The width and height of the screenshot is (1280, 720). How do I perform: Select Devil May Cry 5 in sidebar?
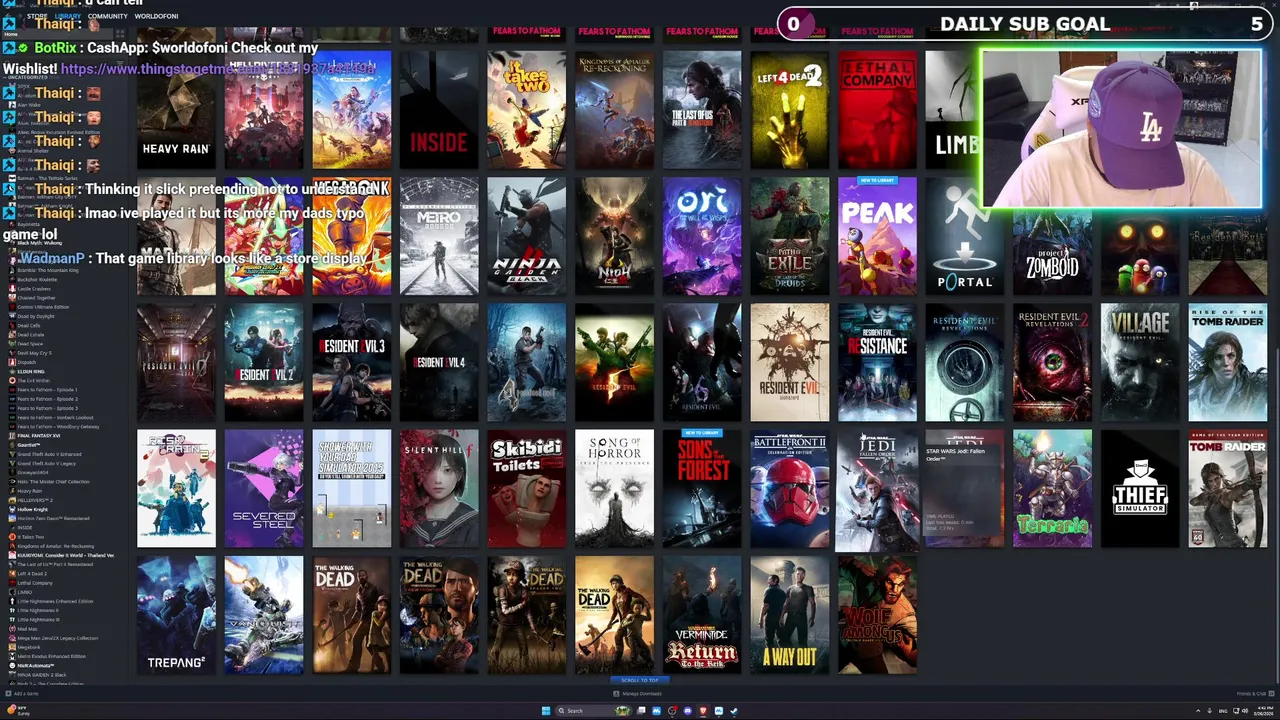pyautogui.click(x=34, y=353)
